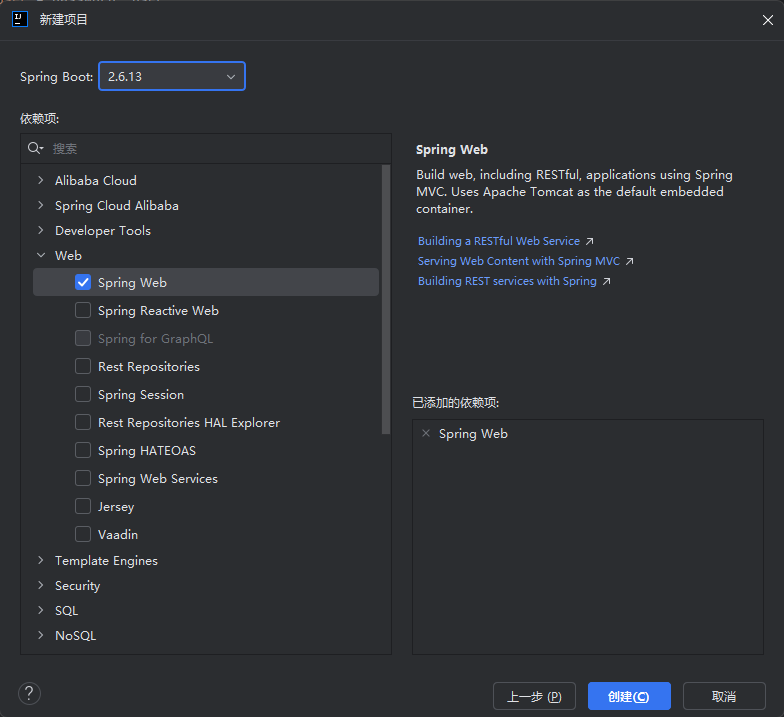The image size is (784, 717).
Task: Click the 依赖项 label
Action: pos(40,118)
